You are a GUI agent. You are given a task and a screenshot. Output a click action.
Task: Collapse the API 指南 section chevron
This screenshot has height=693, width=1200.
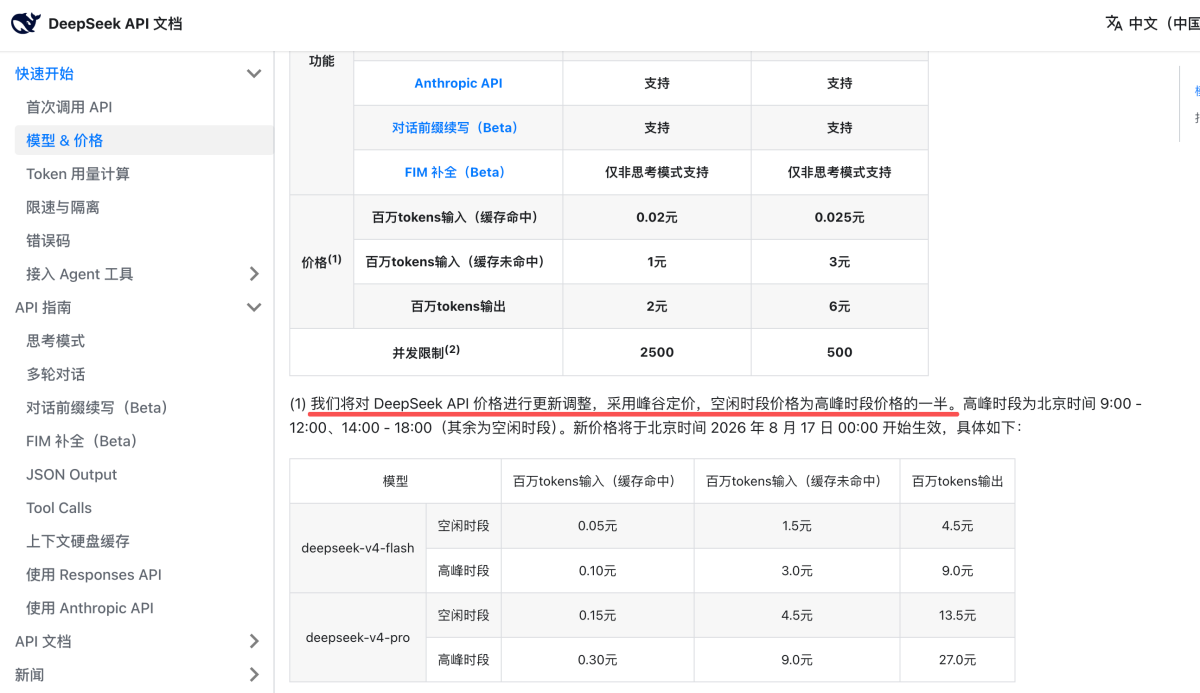254,308
